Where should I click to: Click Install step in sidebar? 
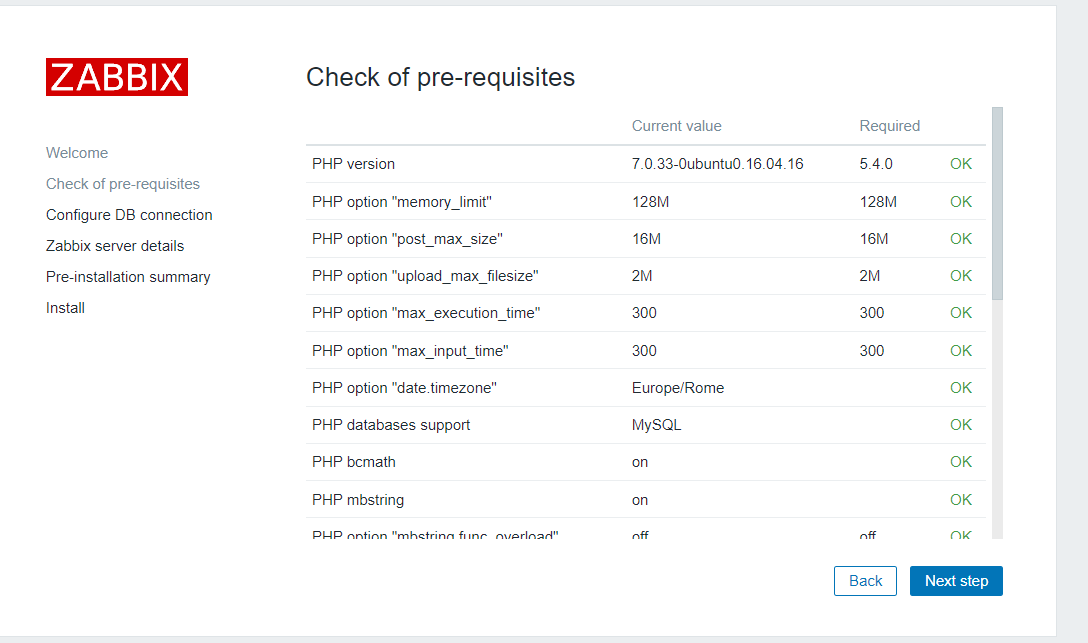click(65, 308)
